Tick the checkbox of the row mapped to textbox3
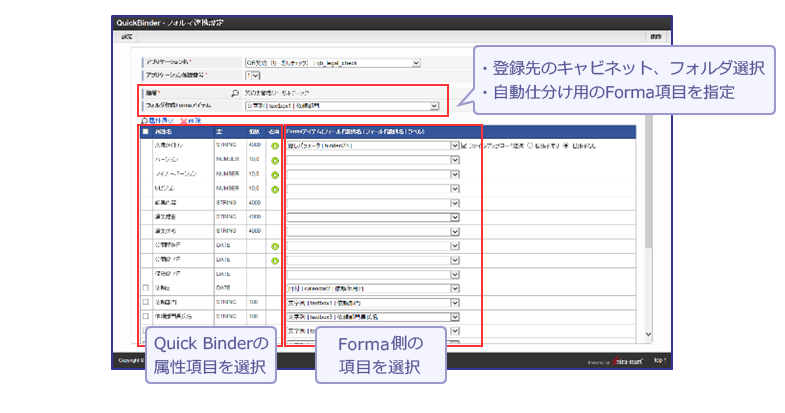 [146, 316]
